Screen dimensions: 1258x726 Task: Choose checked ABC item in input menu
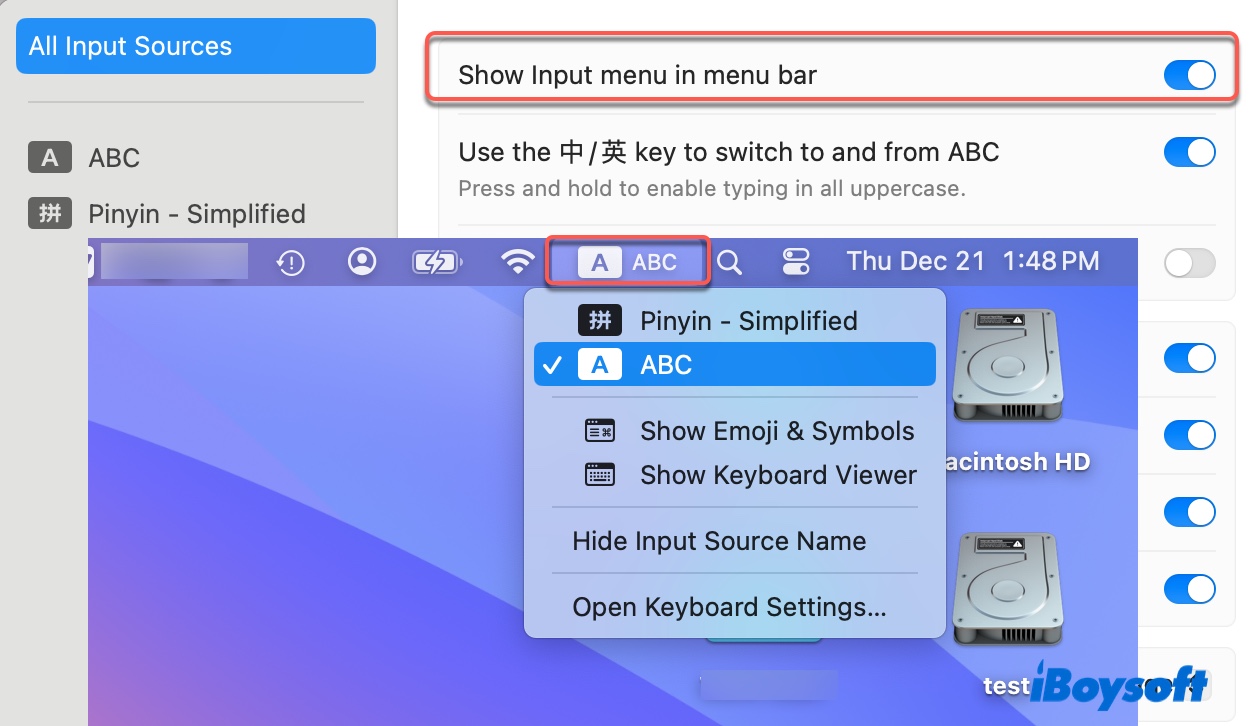pyautogui.click(x=735, y=365)
